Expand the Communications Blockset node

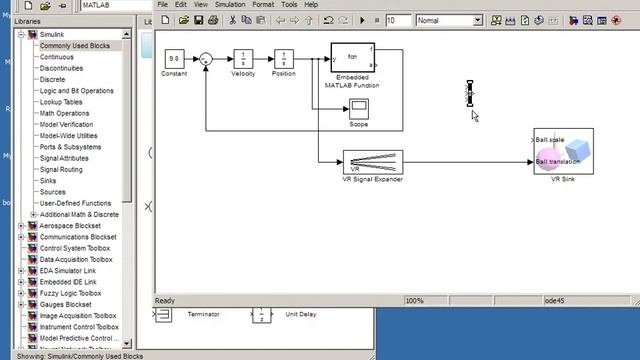coord(21,237)
